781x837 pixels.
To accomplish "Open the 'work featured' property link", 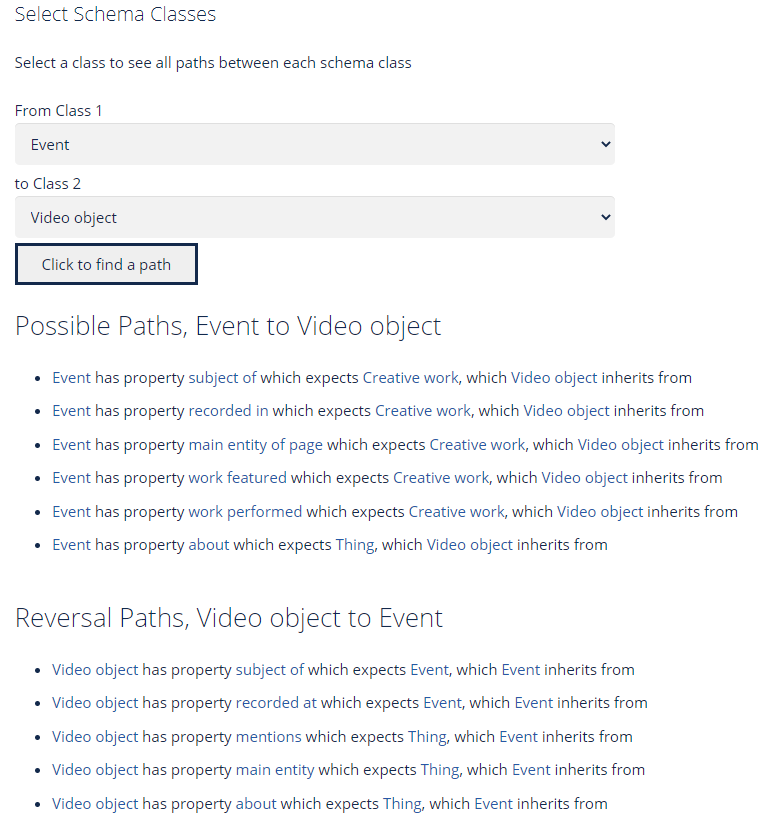I will click(x=238, y=478).
